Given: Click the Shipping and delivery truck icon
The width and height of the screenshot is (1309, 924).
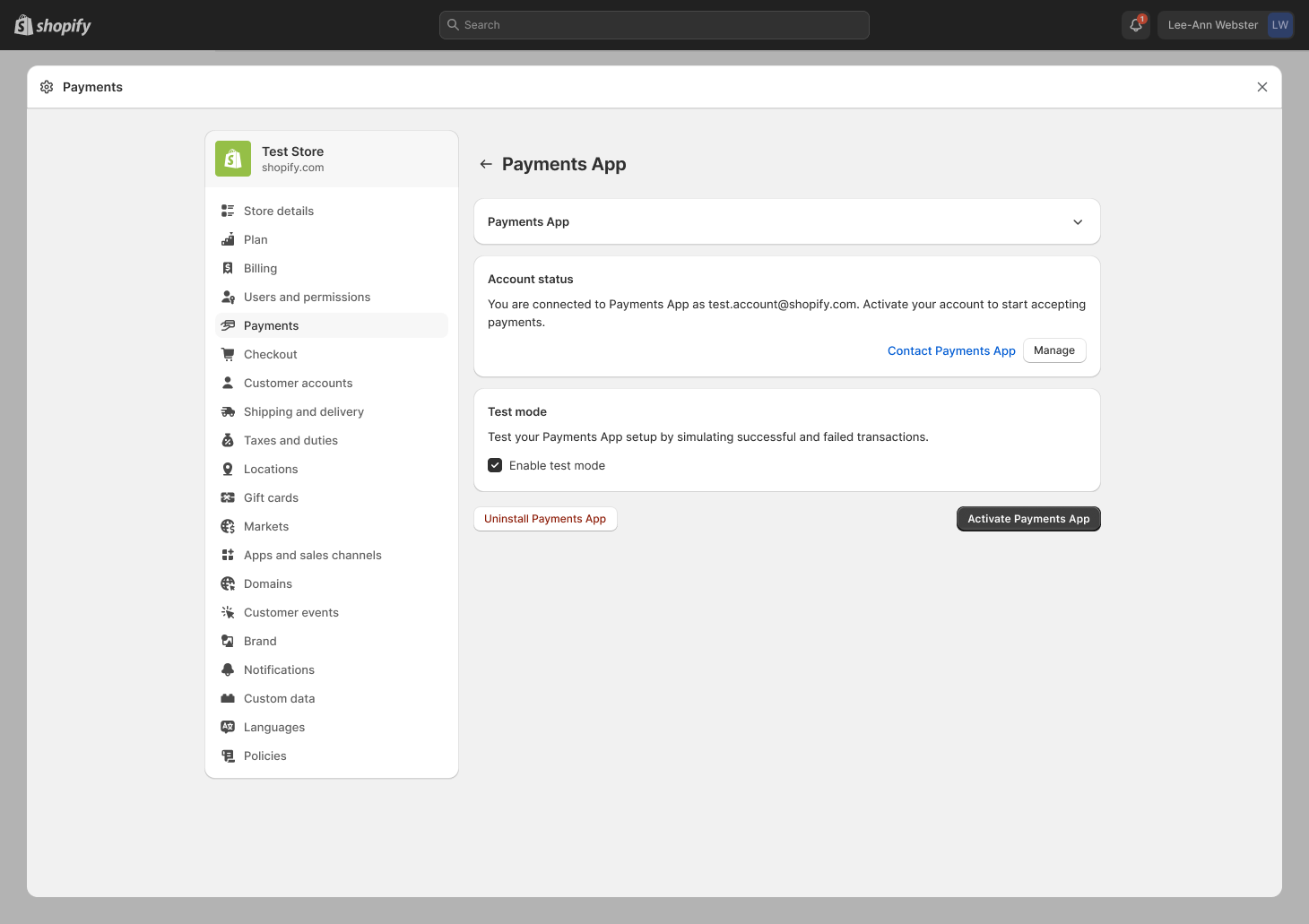Looking at the screenshot, I should click(228, 411).
